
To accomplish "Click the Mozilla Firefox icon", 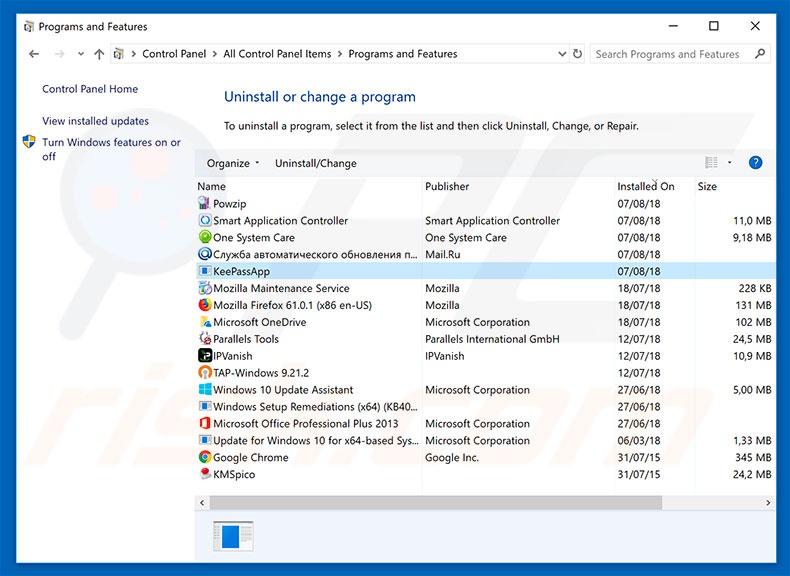I will [x=205, y=305].
